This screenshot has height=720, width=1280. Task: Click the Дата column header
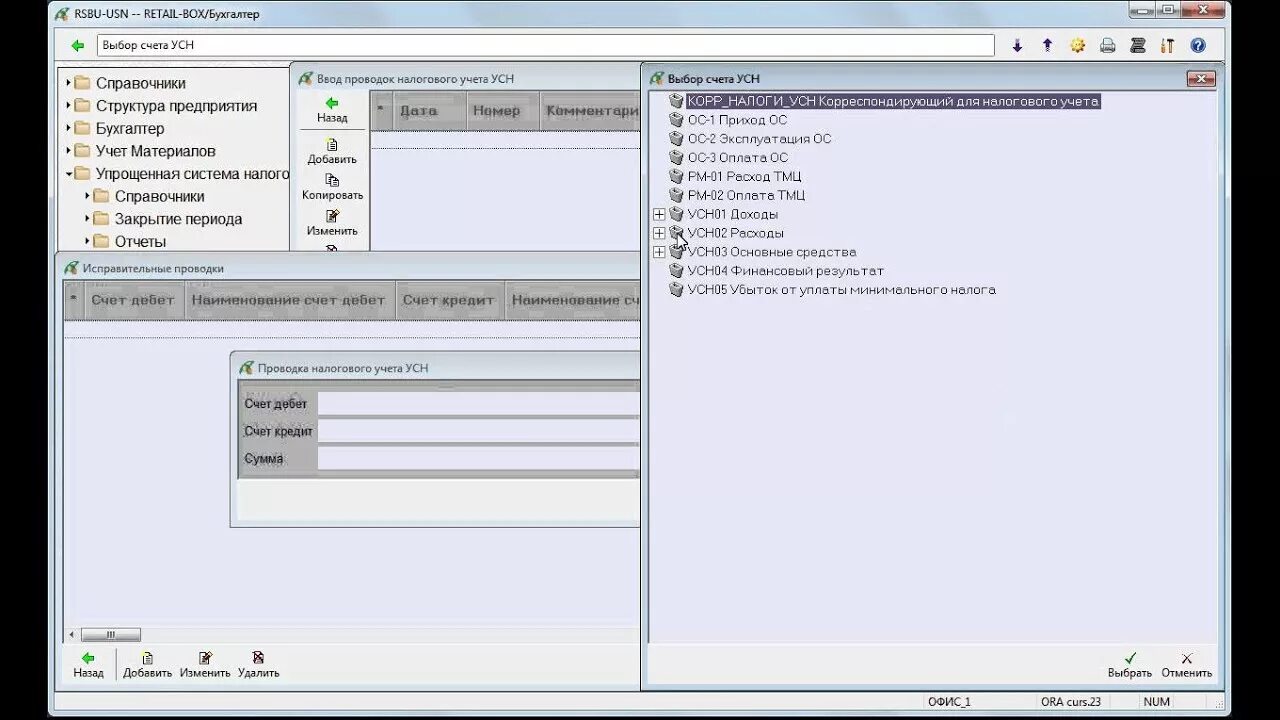pos(430,111)
